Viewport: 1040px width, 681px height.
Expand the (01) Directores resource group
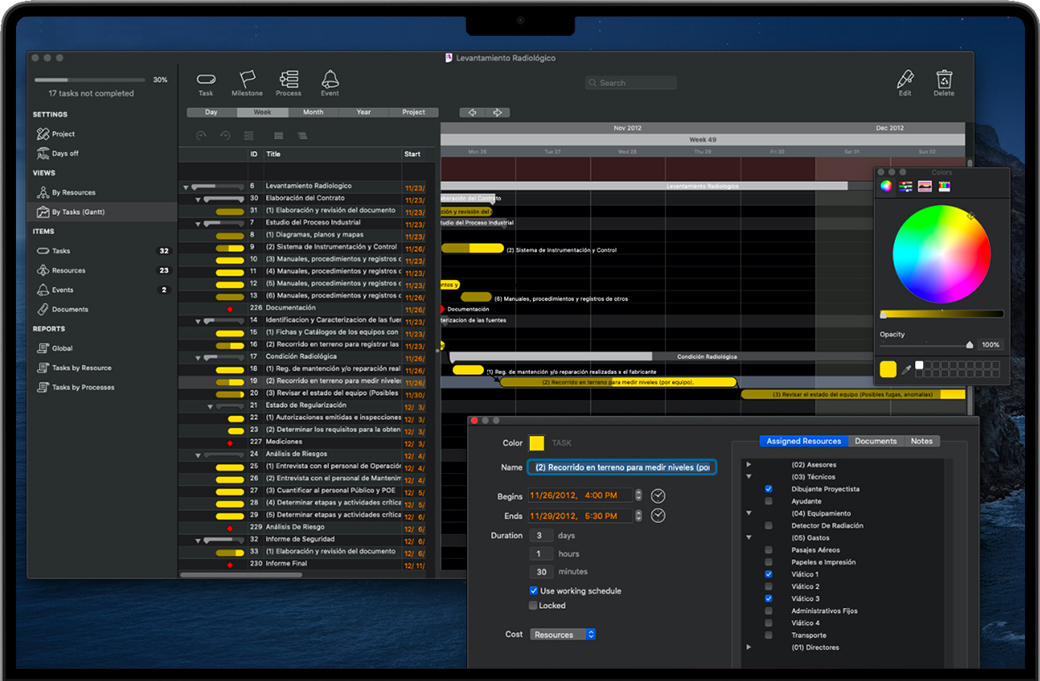(x=749, y=647)
